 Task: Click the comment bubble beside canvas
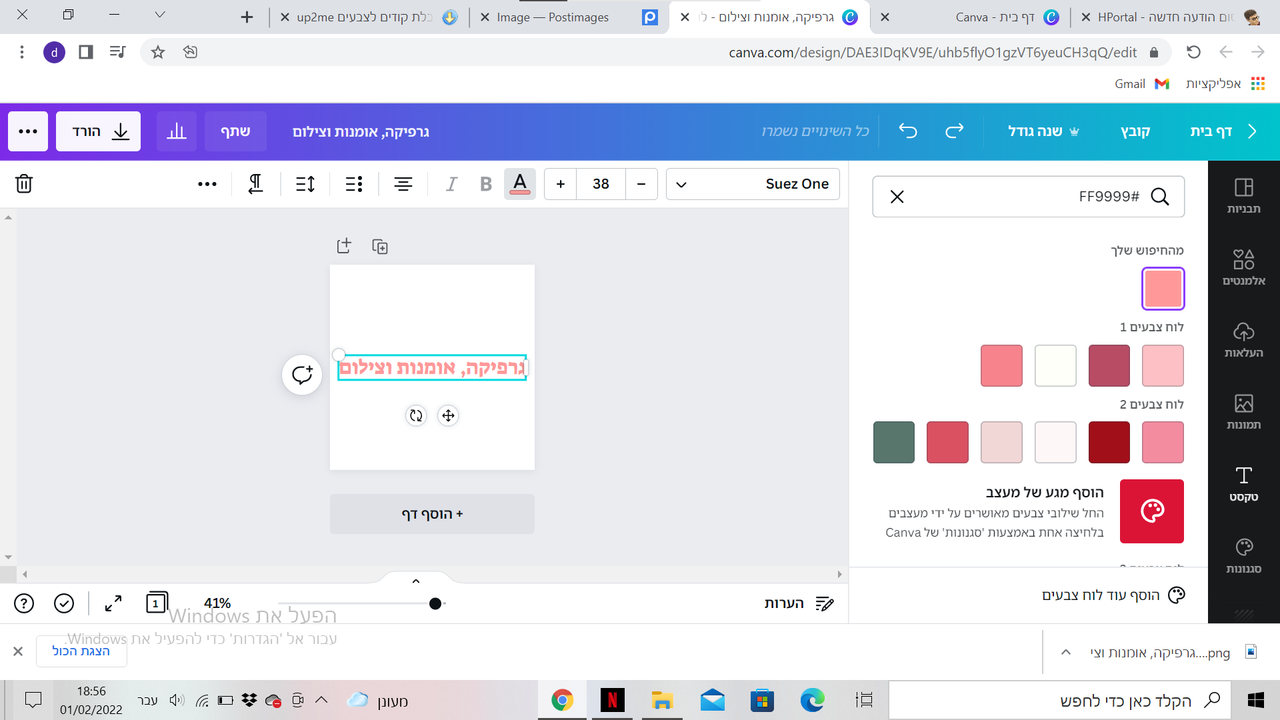(302, 375)
